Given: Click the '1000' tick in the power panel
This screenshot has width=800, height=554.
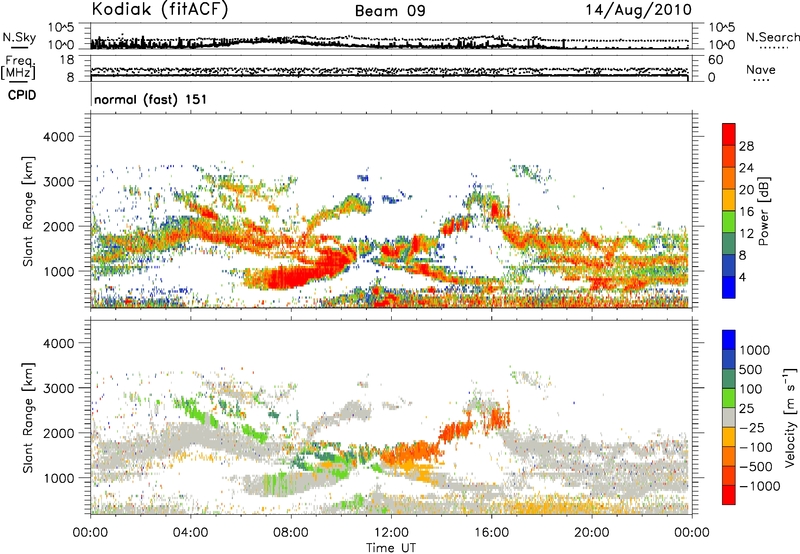Looking at the screenshot, I should click(58, 271).
